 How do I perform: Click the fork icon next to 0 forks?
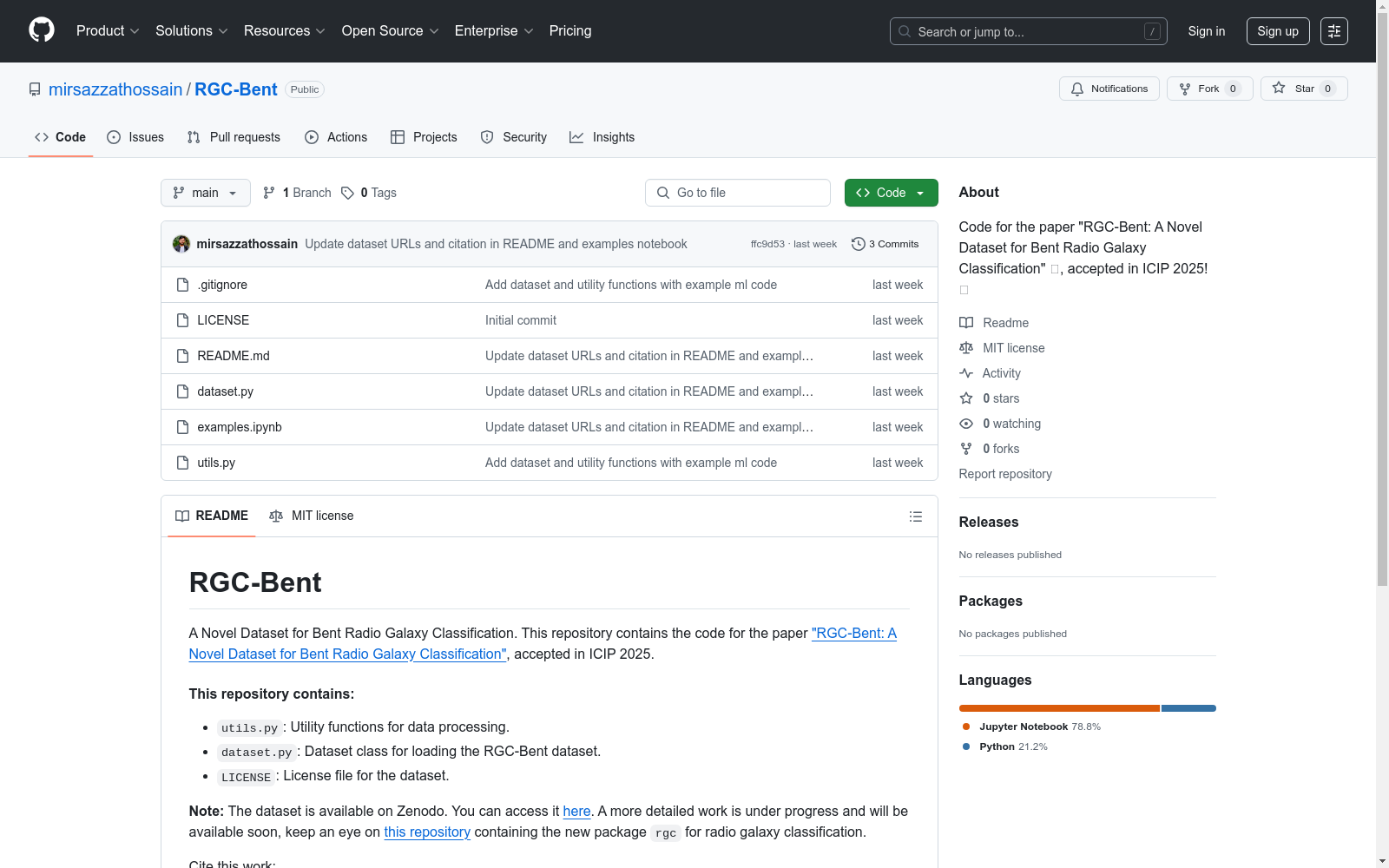pyautogui.click(x=966, y=449)
